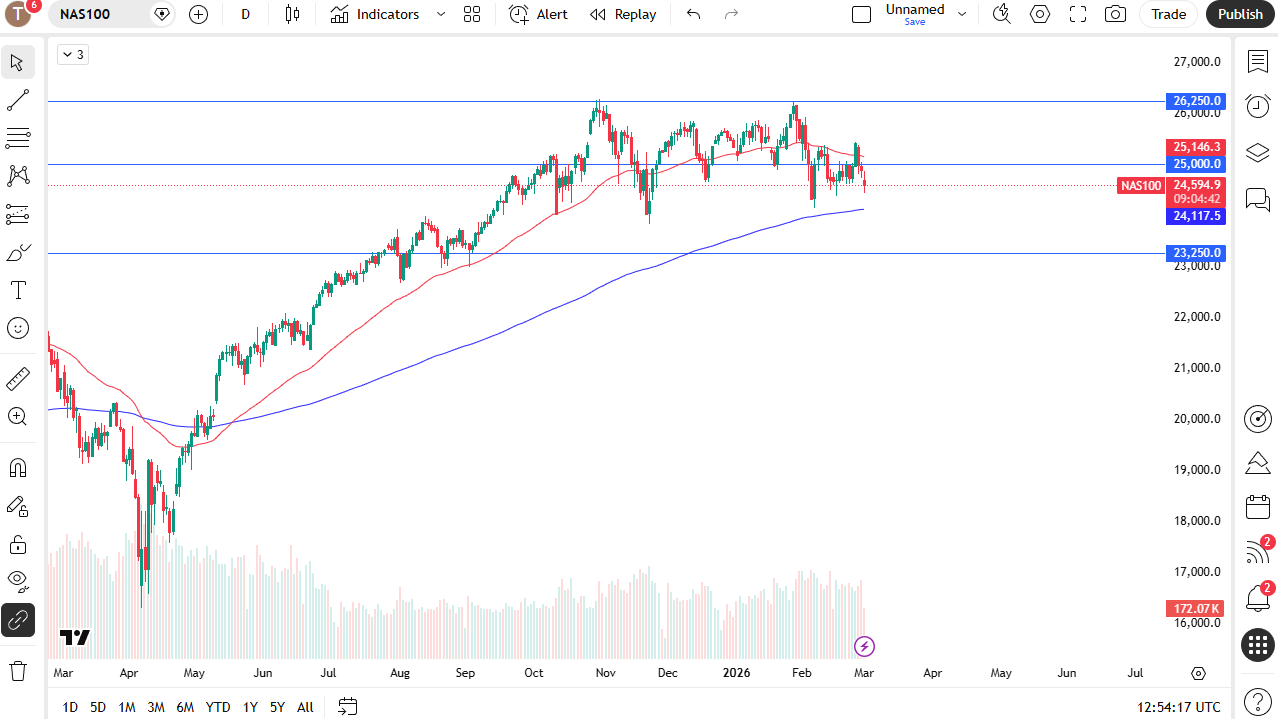The width and height of the screenshot is (1278, 719).
Task: Open the calendar panel
Action: pos(1257,507)
